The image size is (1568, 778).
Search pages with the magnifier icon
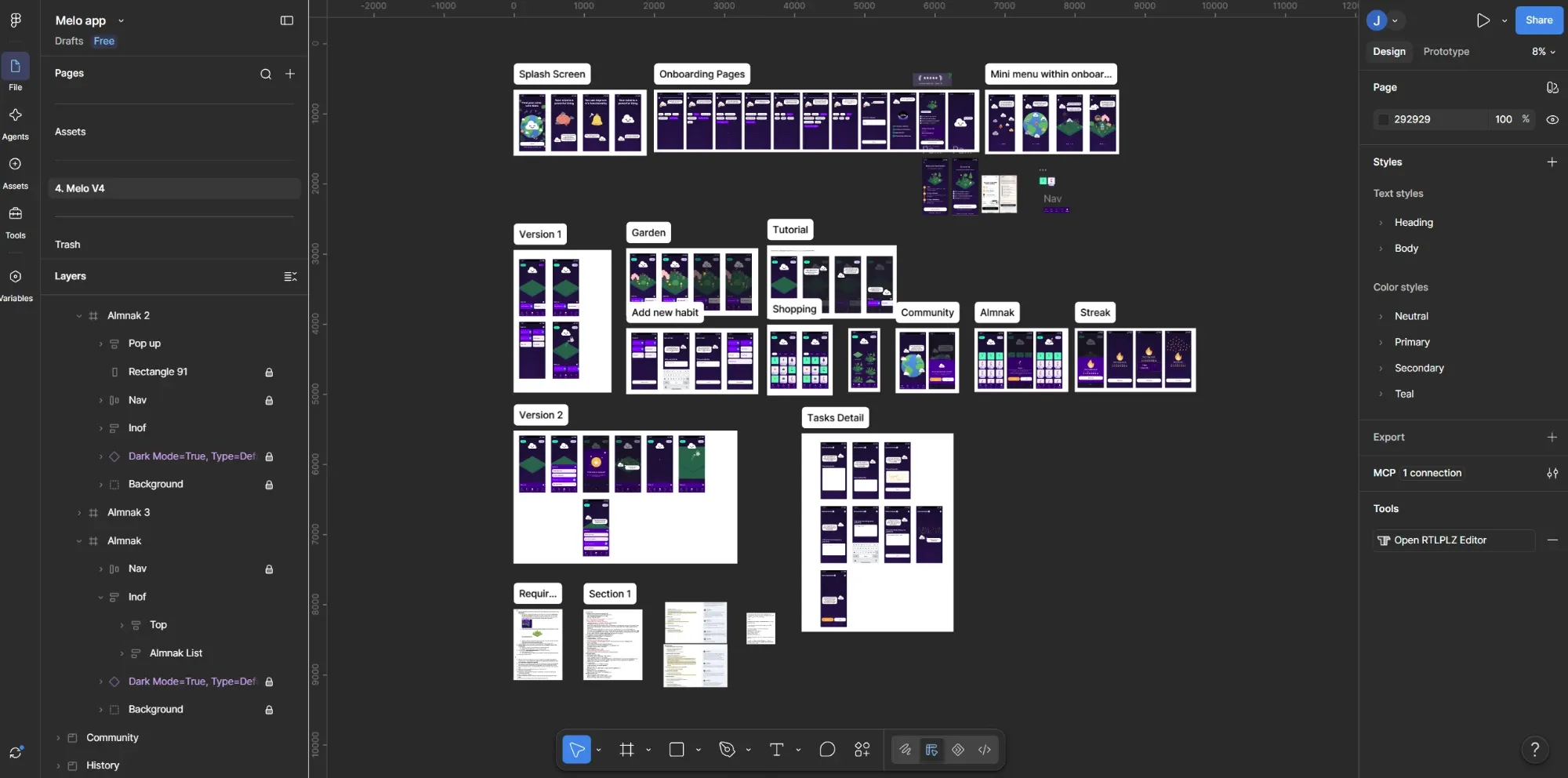click(266, 74)
